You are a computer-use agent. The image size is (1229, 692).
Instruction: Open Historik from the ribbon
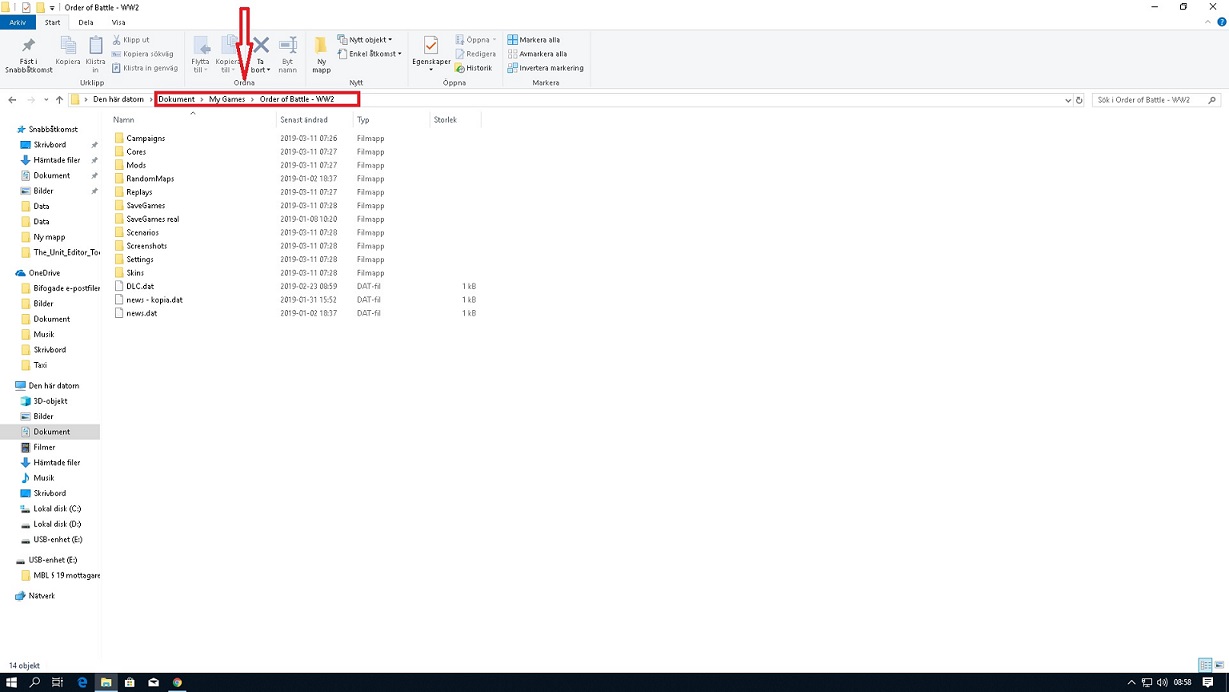coord(473,68)
